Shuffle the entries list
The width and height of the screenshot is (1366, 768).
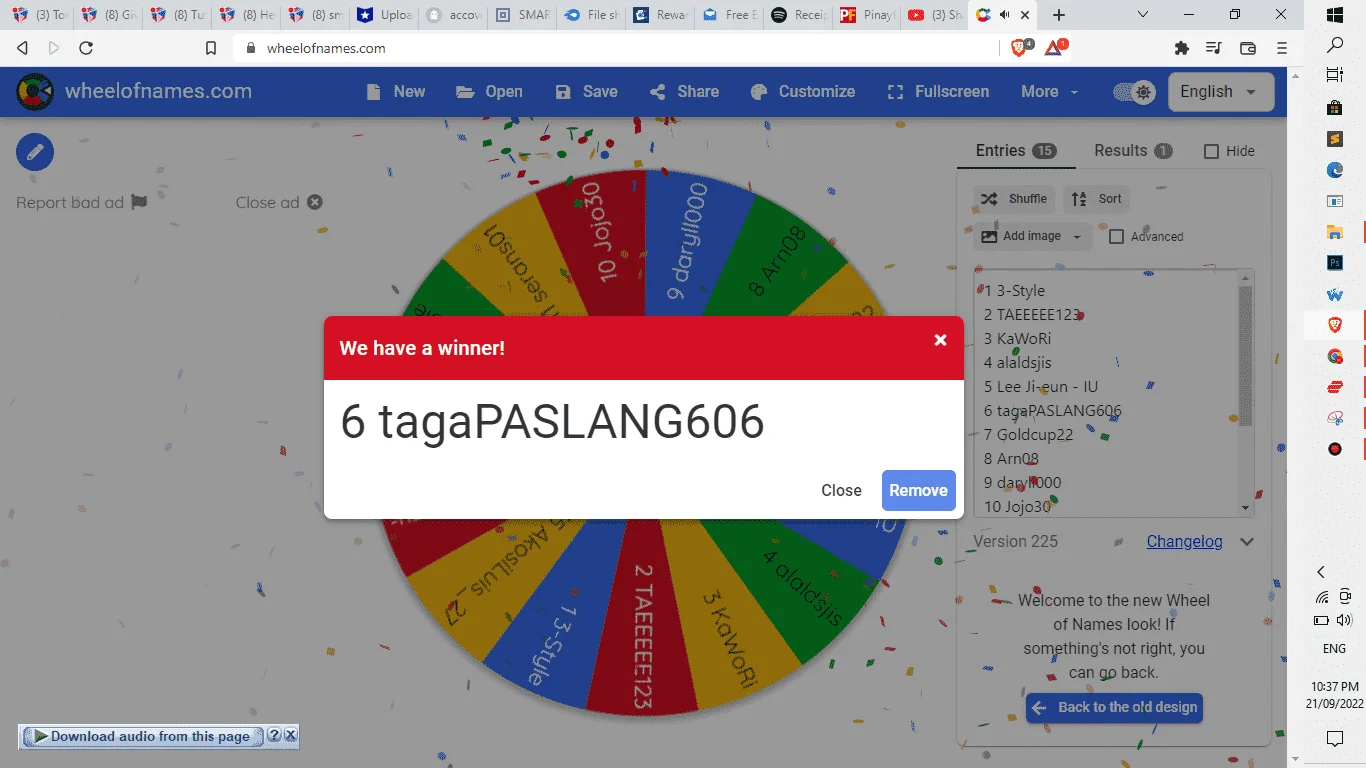coord(1013,199)
